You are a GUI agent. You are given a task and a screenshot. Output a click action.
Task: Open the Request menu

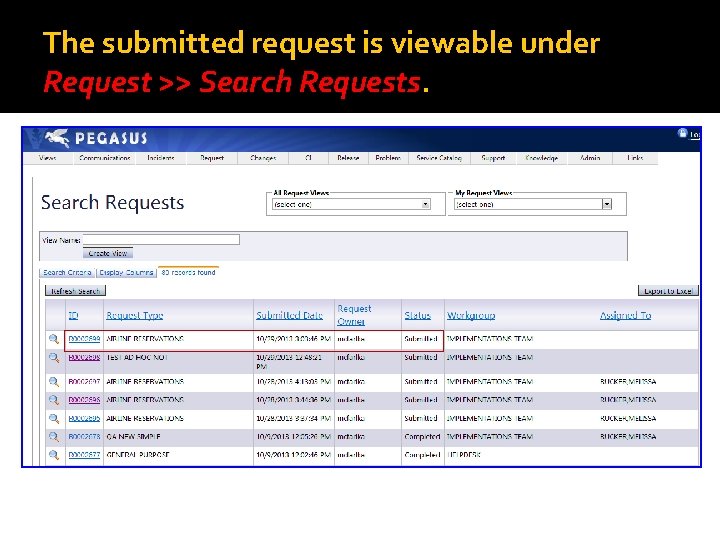click(x=212, y=158)
